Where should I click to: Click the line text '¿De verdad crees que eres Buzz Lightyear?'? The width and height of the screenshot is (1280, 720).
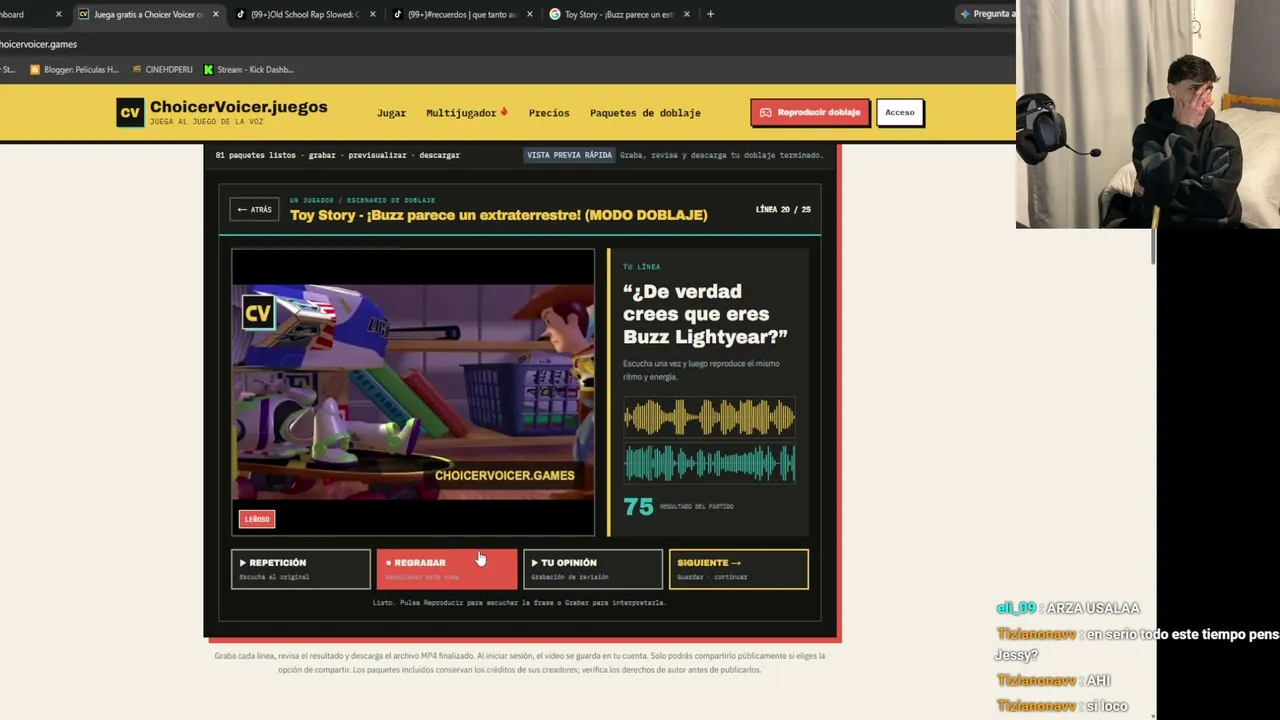705,314
